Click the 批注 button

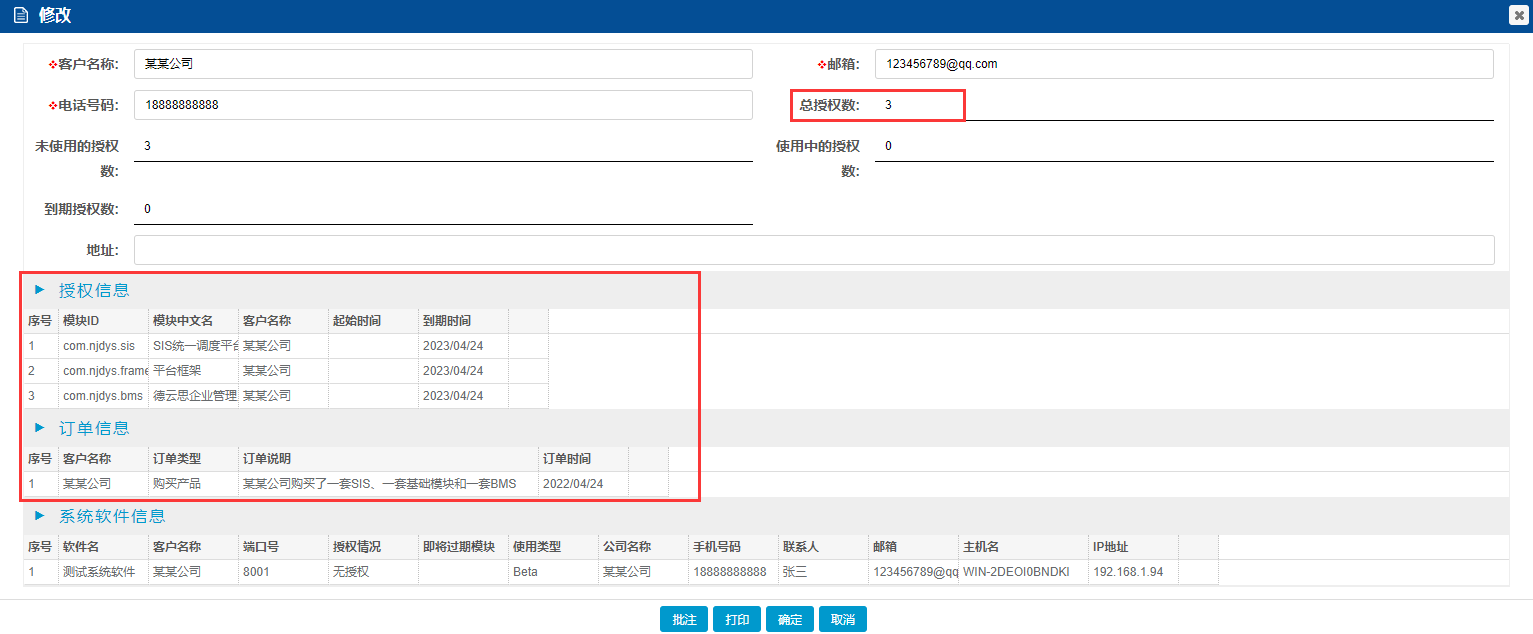pos(684,620)
